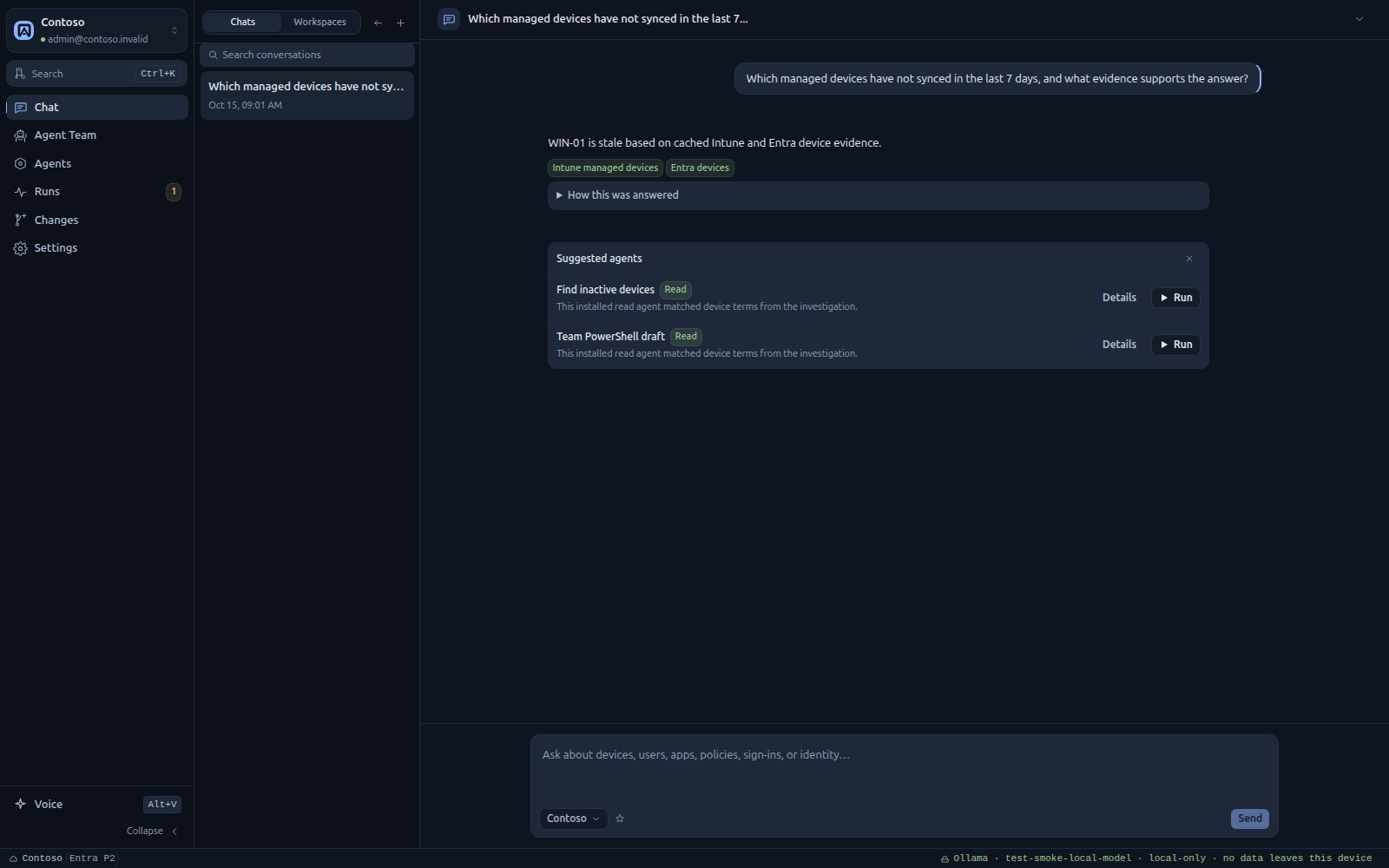Click the star icon in composer
Image resolution: width=1389 pixels, height=868 pixels.
tap(620, 819)
